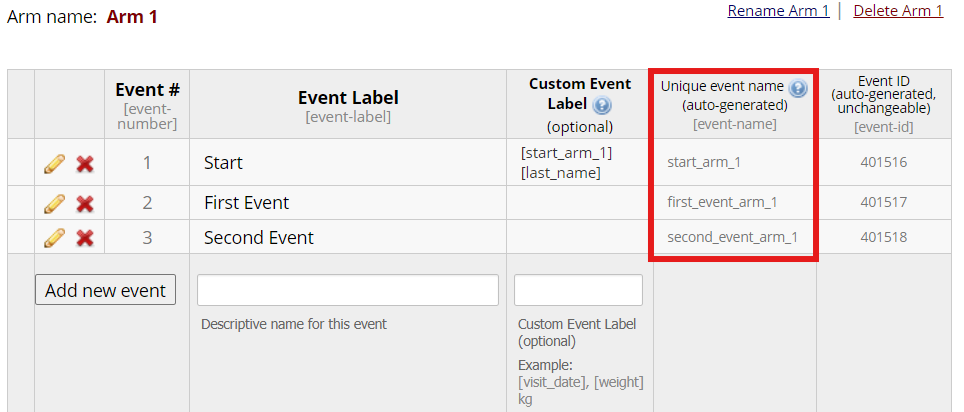Click the pencil edit icon for Start event
This screenshot has width=964, height=412.
[54, 163]
